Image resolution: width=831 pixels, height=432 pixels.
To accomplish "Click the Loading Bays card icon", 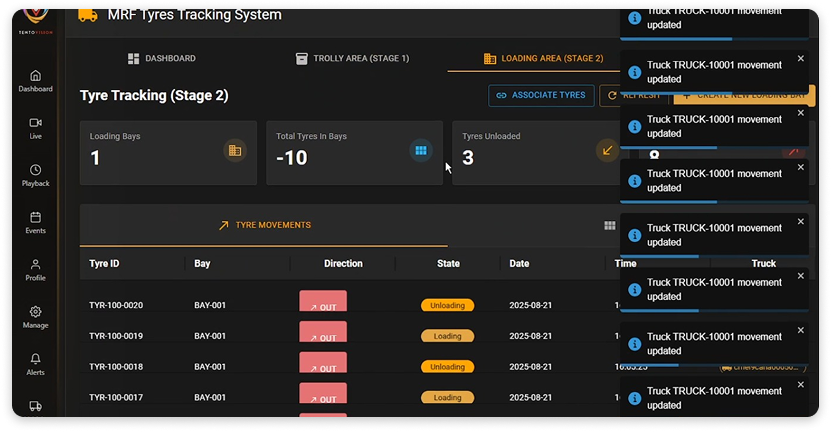I will point(235,151).
